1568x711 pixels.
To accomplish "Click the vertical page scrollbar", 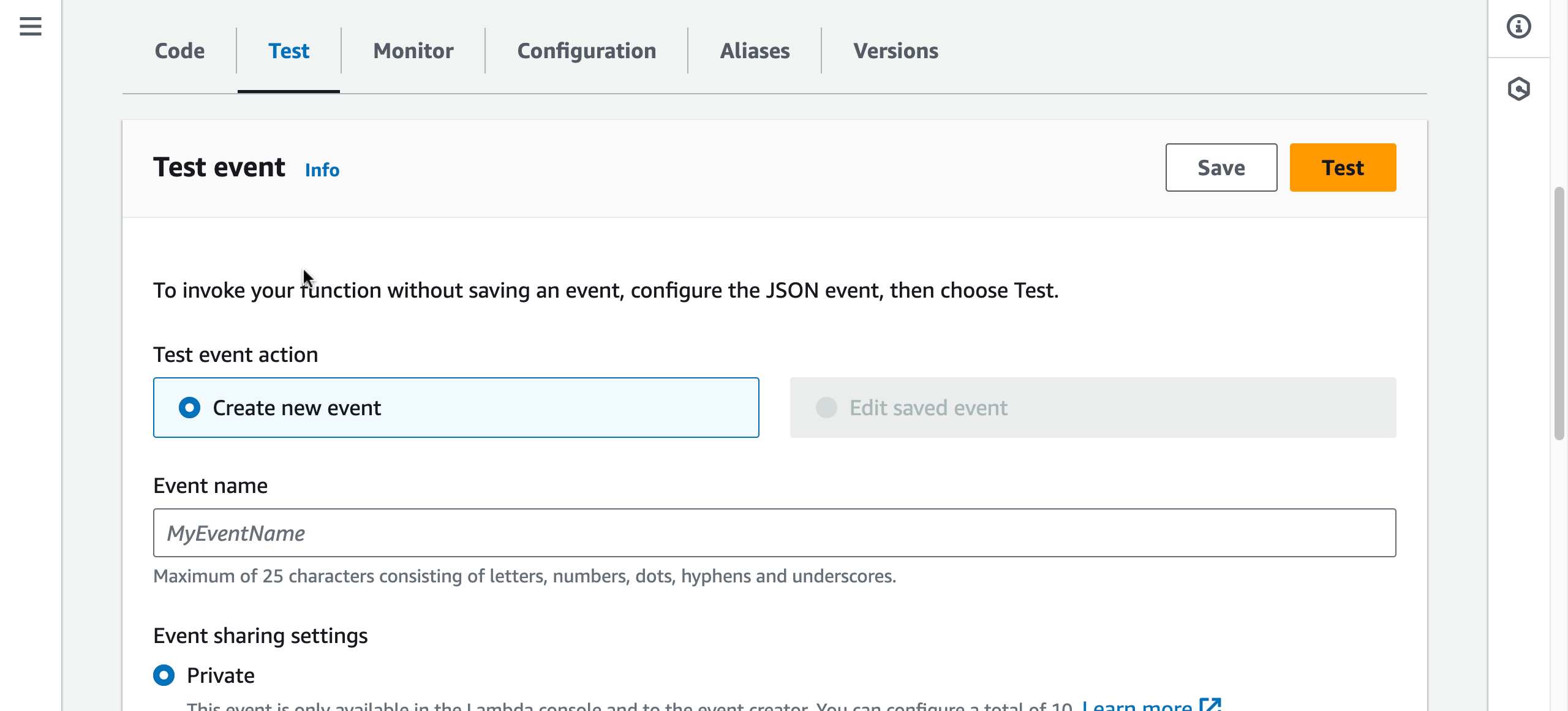I will point(1559,312).
